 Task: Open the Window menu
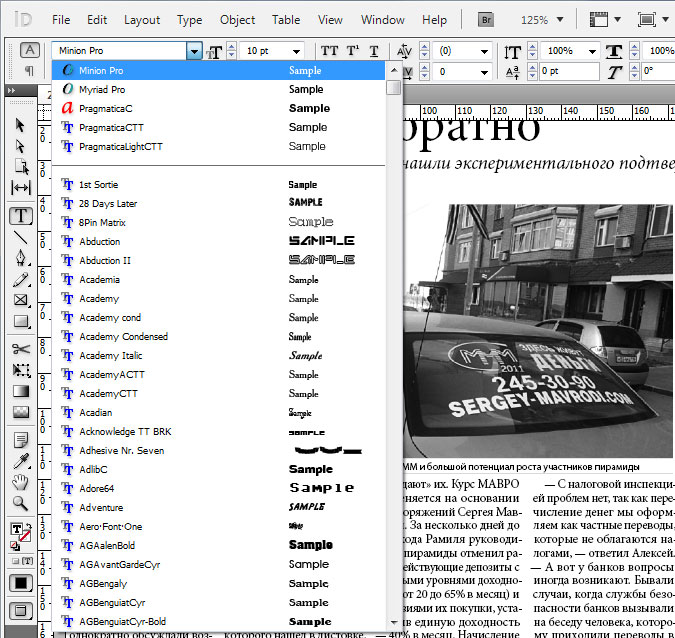[383, 20]
